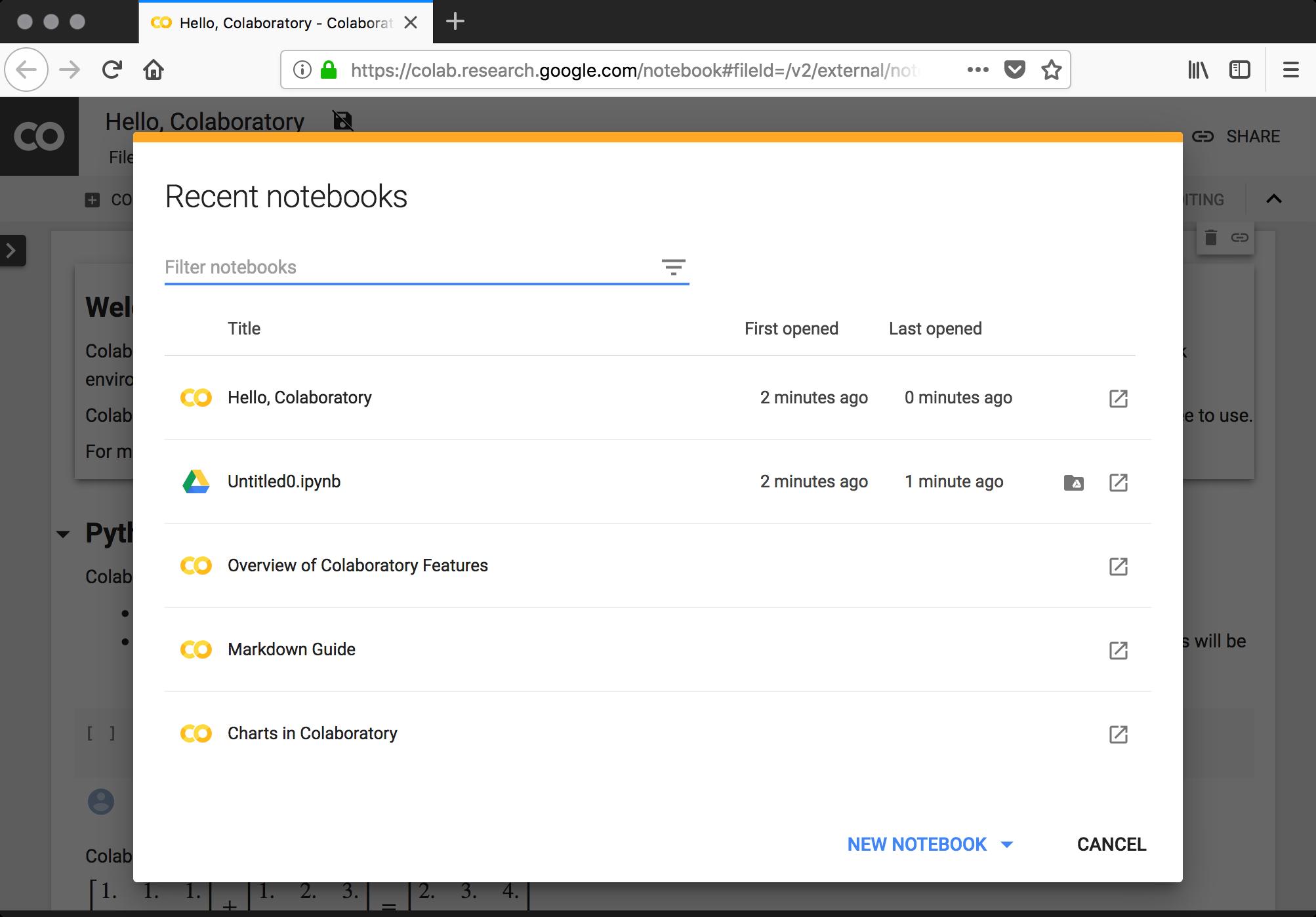Open Overview of Colaboratory Features in new tab
The height and width of the screenshot is (917, 1316).
point(1118,565)
